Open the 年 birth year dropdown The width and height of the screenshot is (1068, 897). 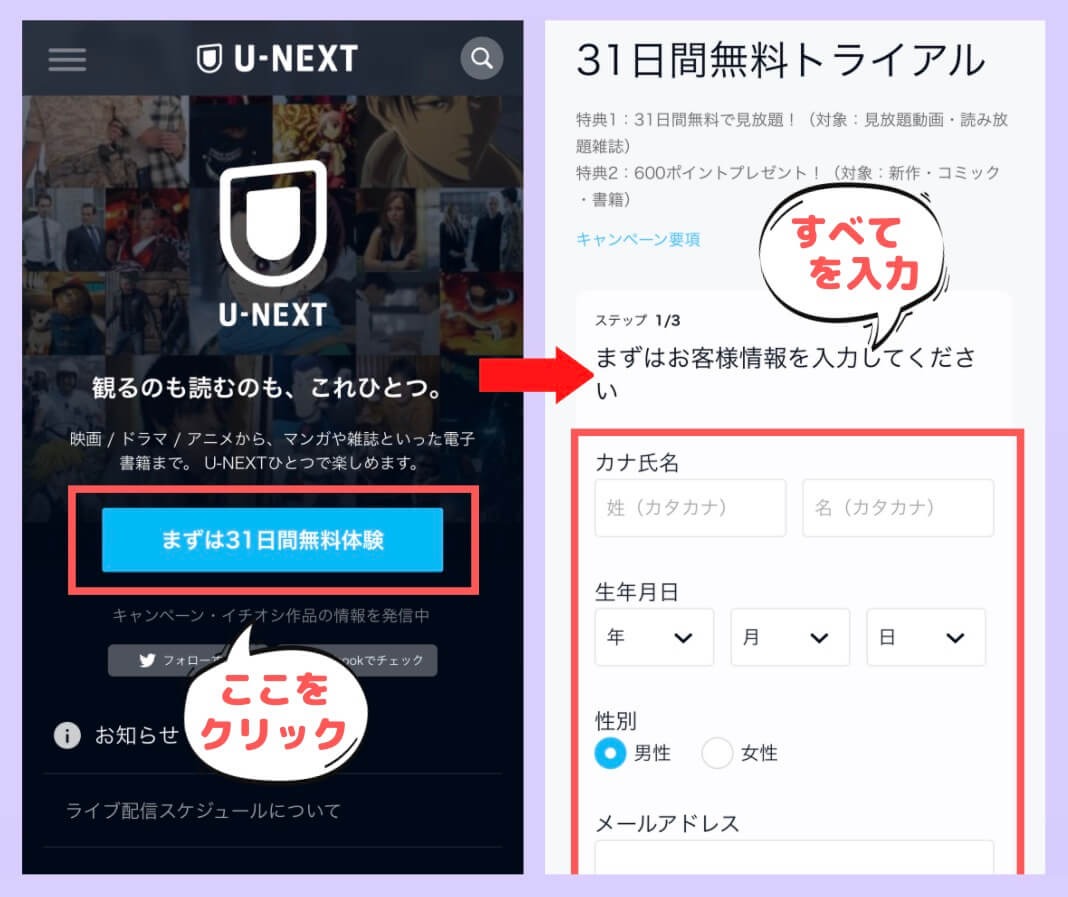(x=654, y=638)
